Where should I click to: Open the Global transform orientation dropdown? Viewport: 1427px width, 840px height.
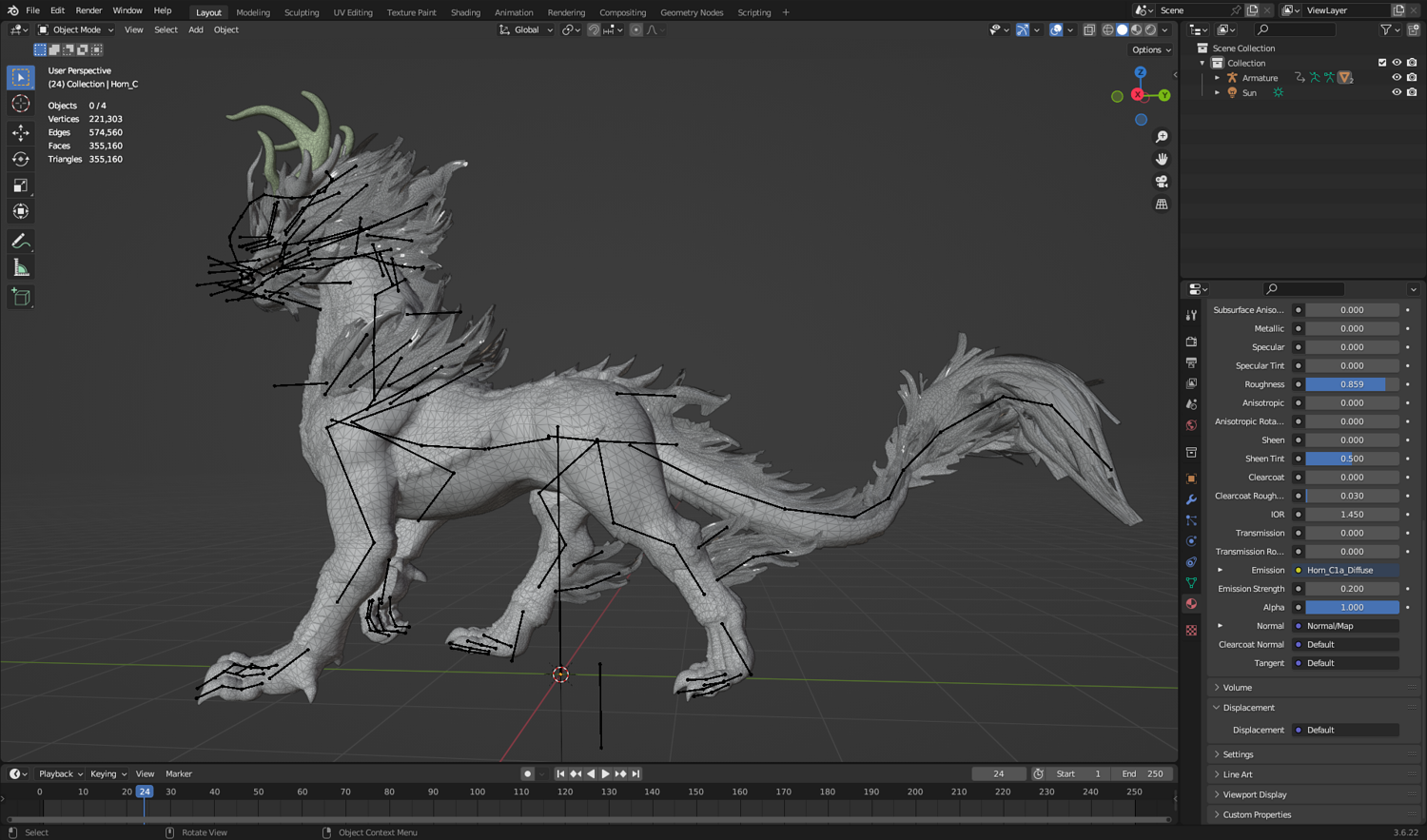pos(526,29)
